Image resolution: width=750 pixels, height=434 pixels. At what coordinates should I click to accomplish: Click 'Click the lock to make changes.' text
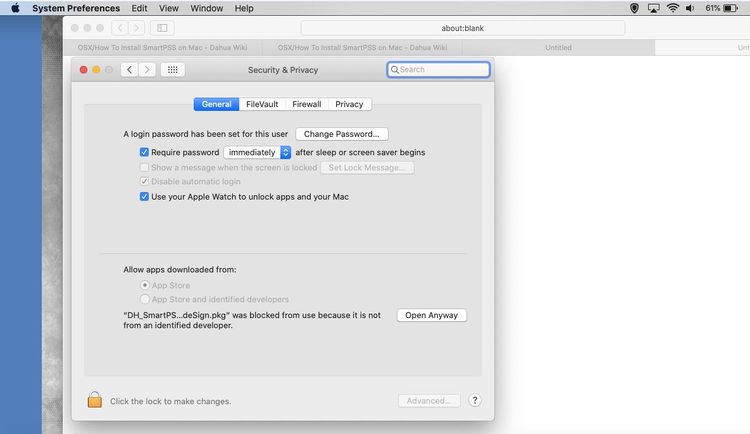point(170,401)
